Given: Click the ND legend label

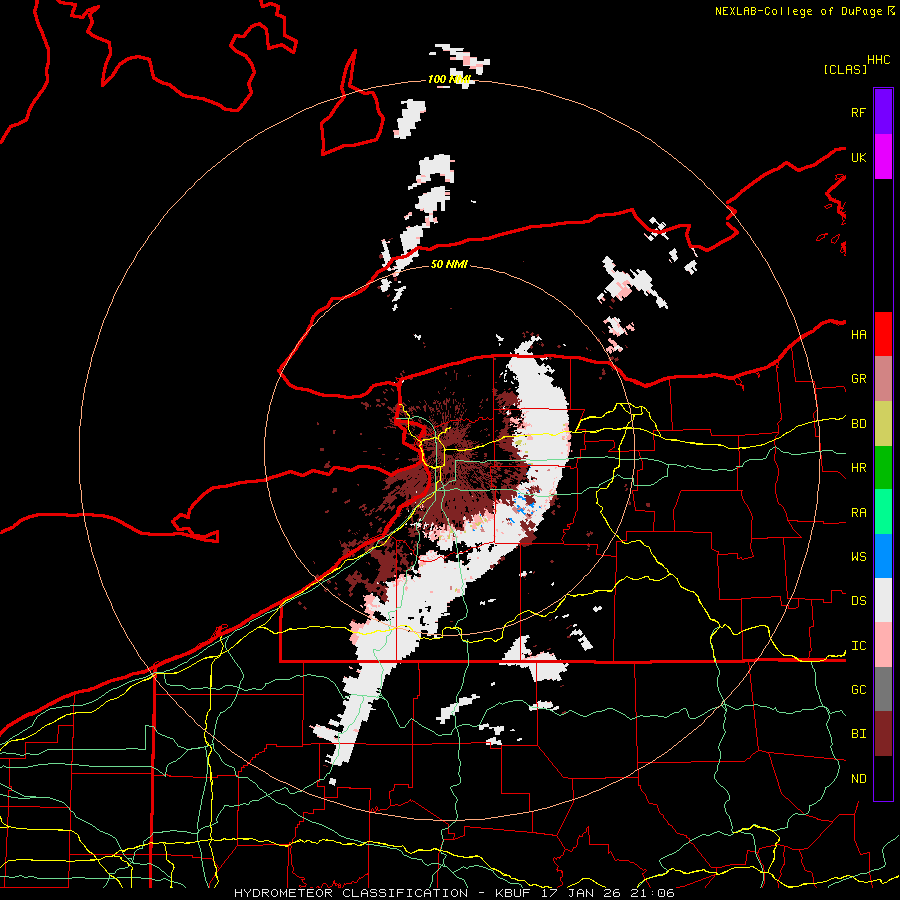Looking at the screenshot, I should (859, 779).
